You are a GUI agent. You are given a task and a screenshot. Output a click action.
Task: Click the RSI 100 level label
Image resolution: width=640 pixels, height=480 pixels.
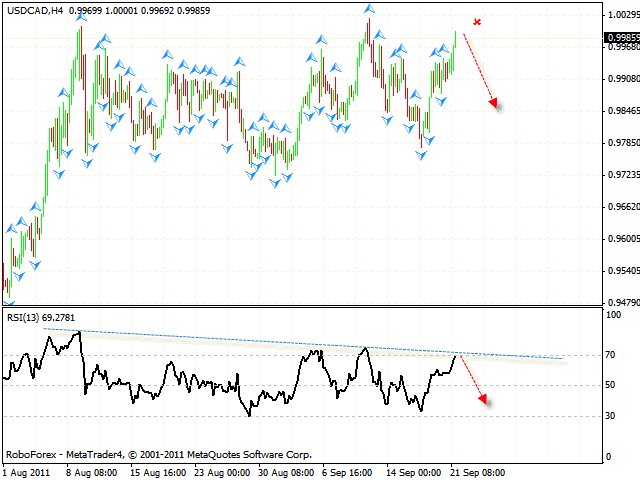pos(613,315)
